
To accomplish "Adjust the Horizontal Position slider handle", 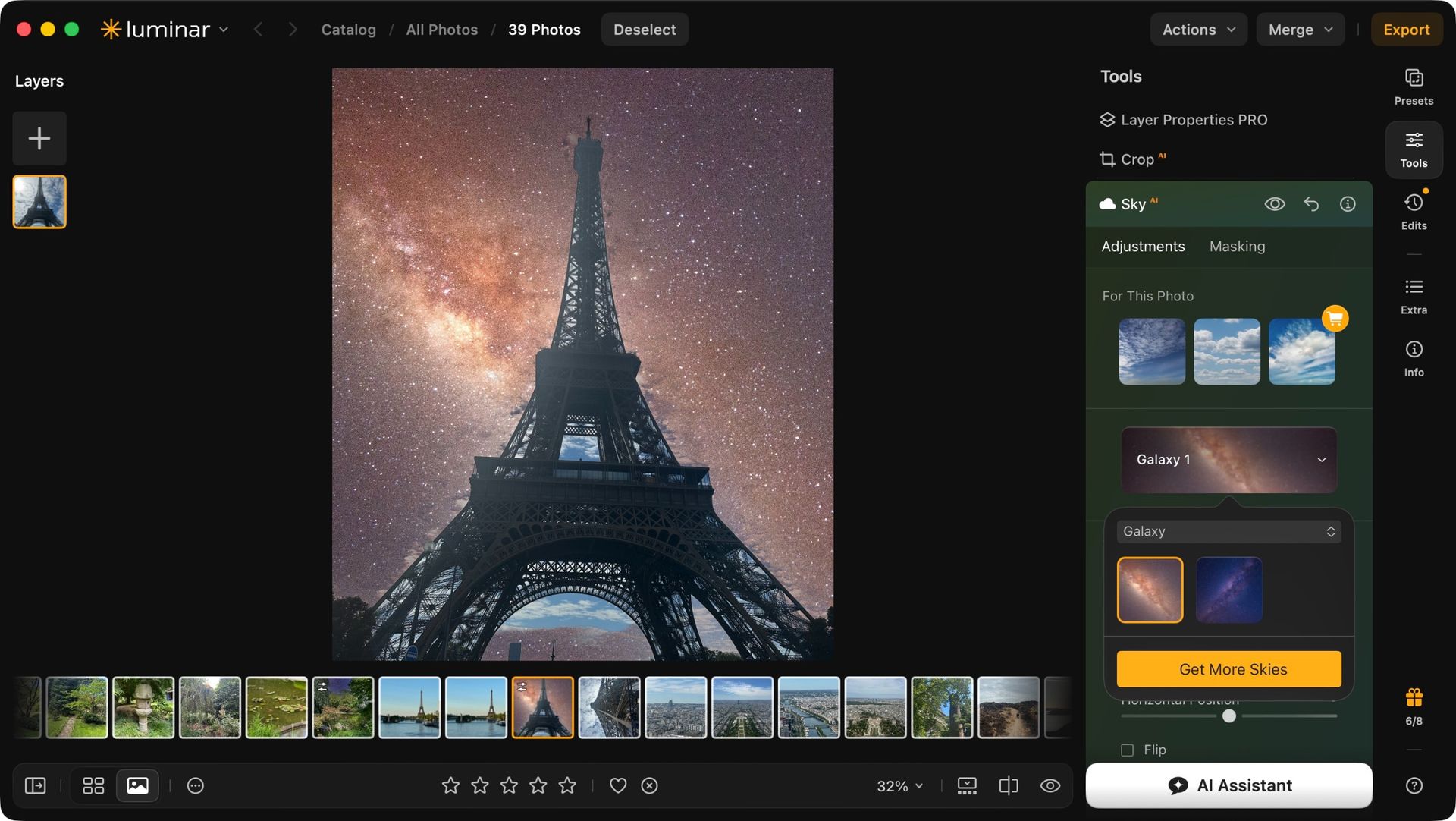I will (1229, 716).
